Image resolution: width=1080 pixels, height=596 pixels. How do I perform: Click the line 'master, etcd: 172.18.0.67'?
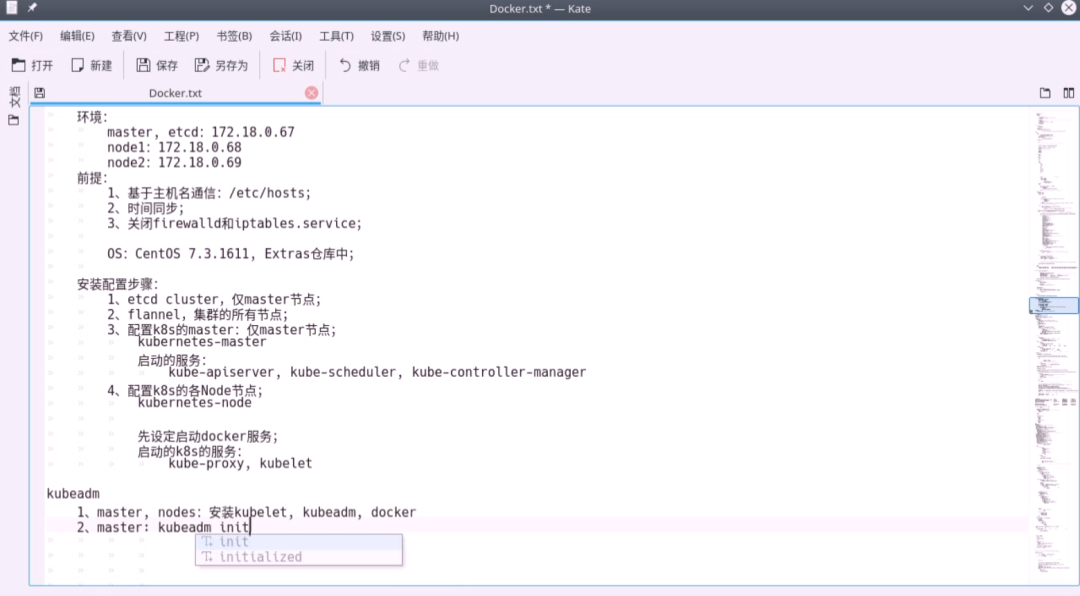pos(200,132)
